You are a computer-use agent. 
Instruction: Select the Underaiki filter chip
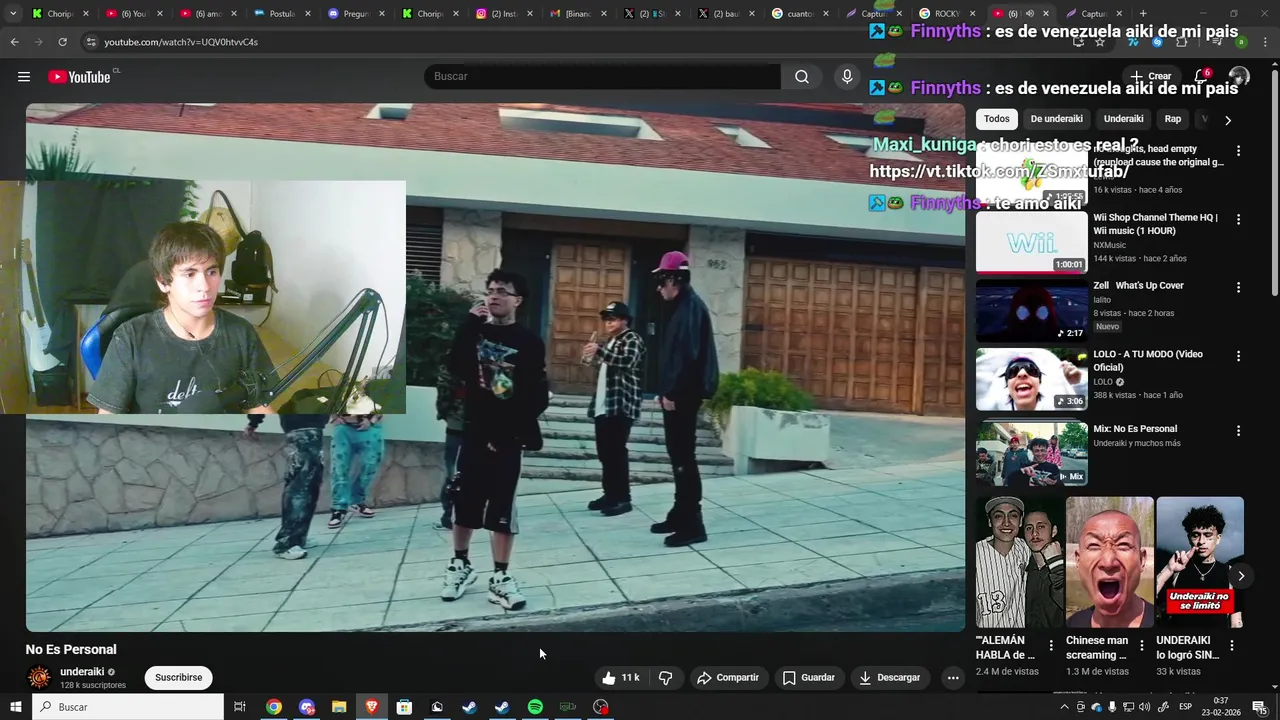click(1123, 119)
